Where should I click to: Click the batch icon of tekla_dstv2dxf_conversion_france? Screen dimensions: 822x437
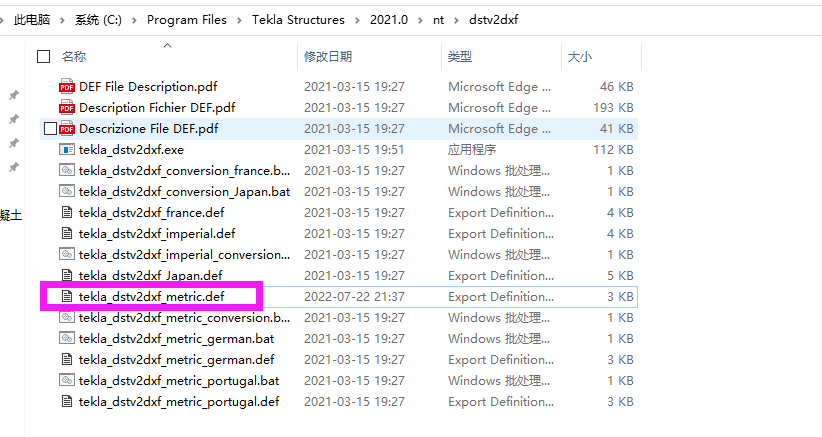(x=67, y=171)
